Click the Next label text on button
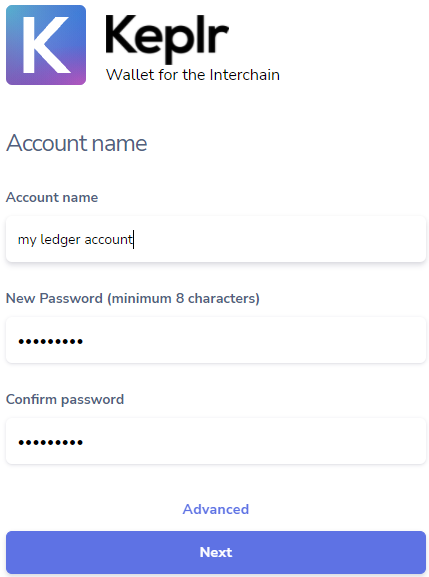Image resolution: width=429 pixels, height=577 pixels. [216, 552]
